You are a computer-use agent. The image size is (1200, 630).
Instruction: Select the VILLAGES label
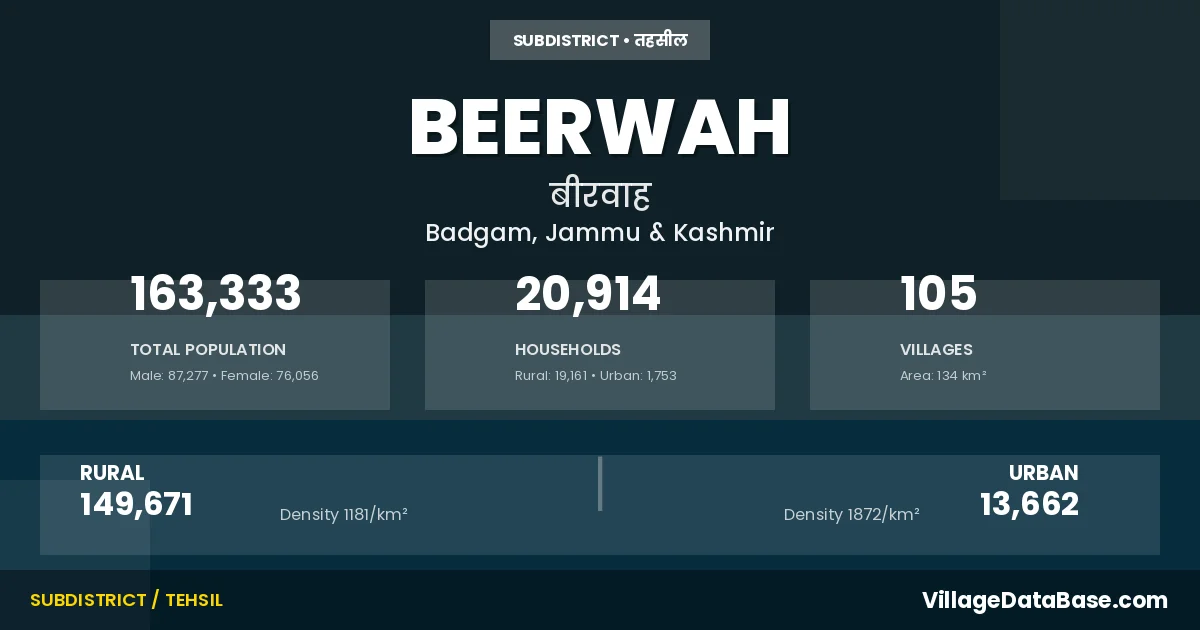936,350
